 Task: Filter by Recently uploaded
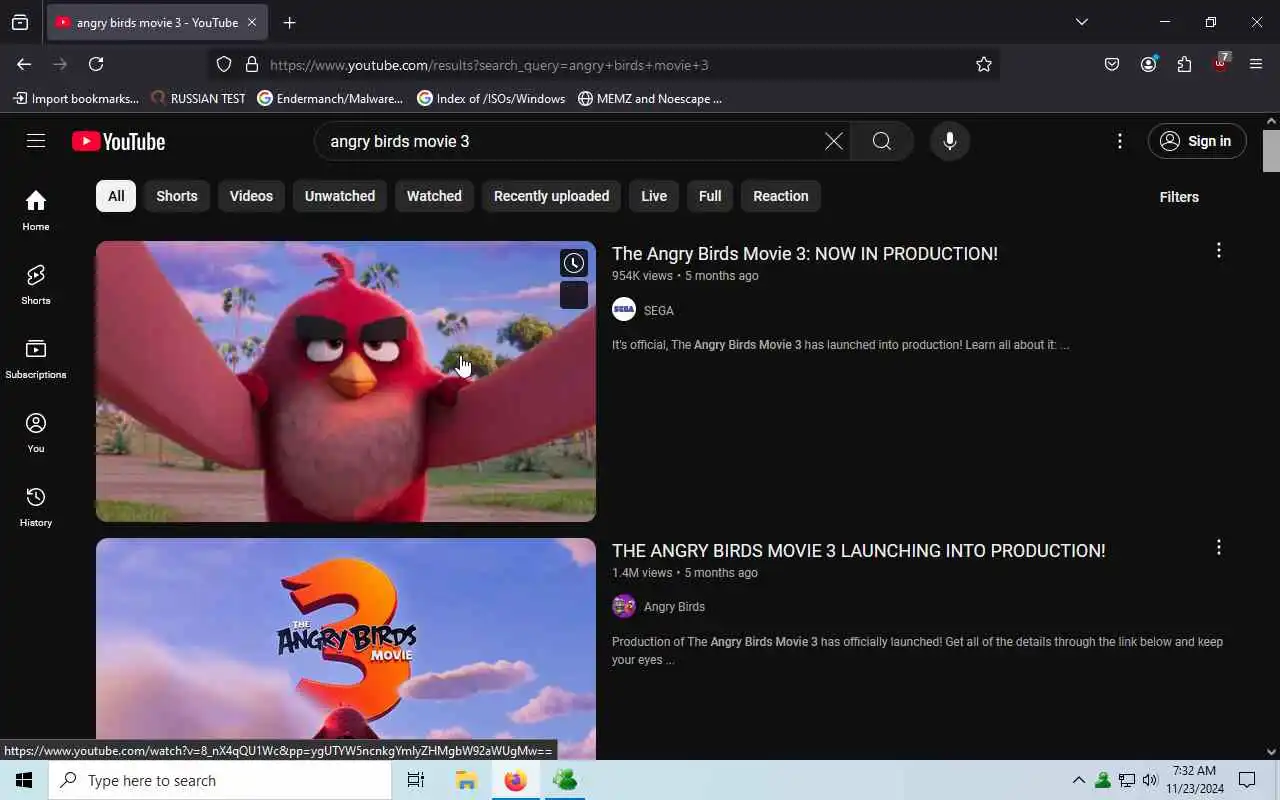(551, 196)
